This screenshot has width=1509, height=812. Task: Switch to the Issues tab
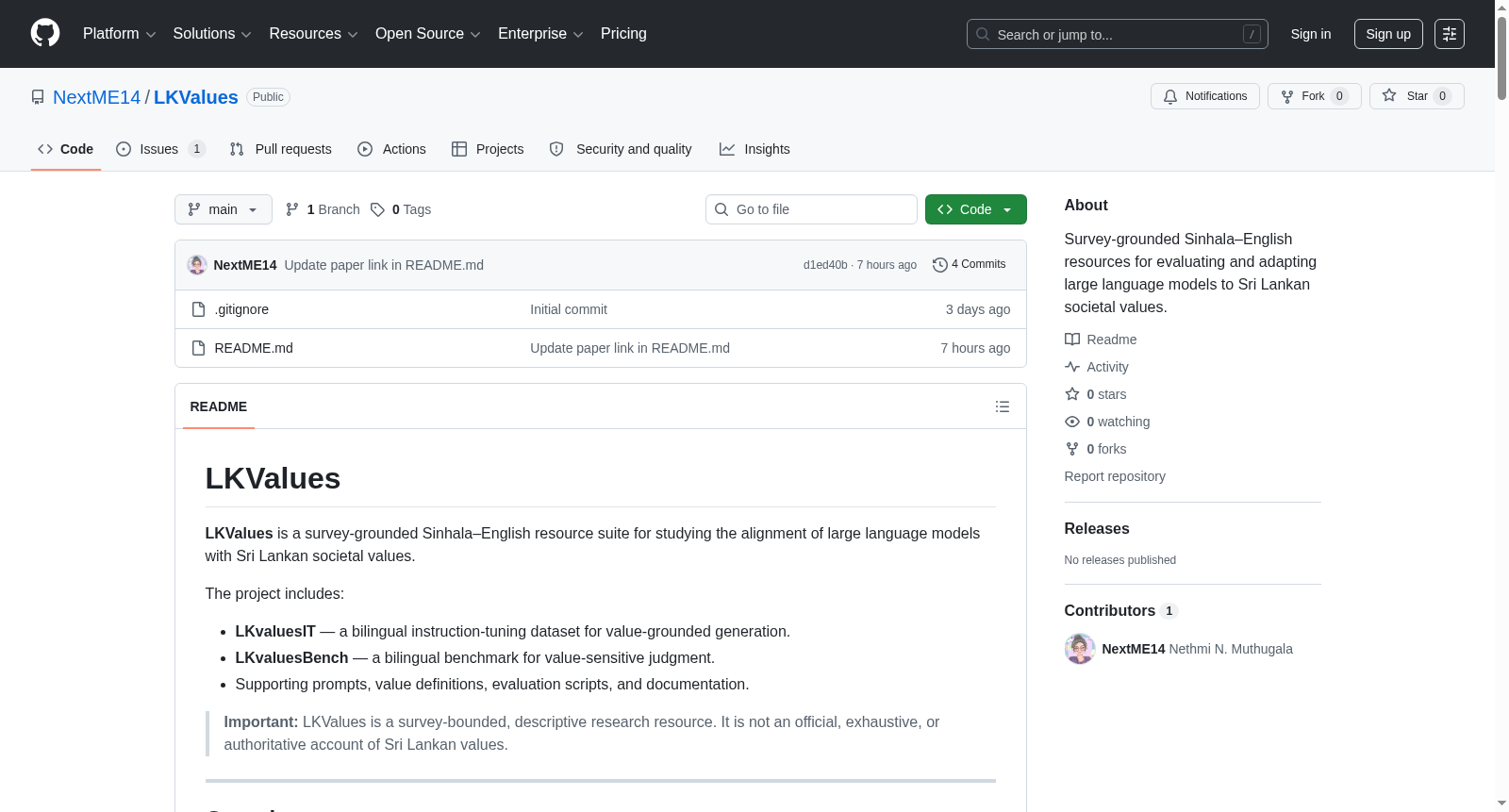click(160, 149)
